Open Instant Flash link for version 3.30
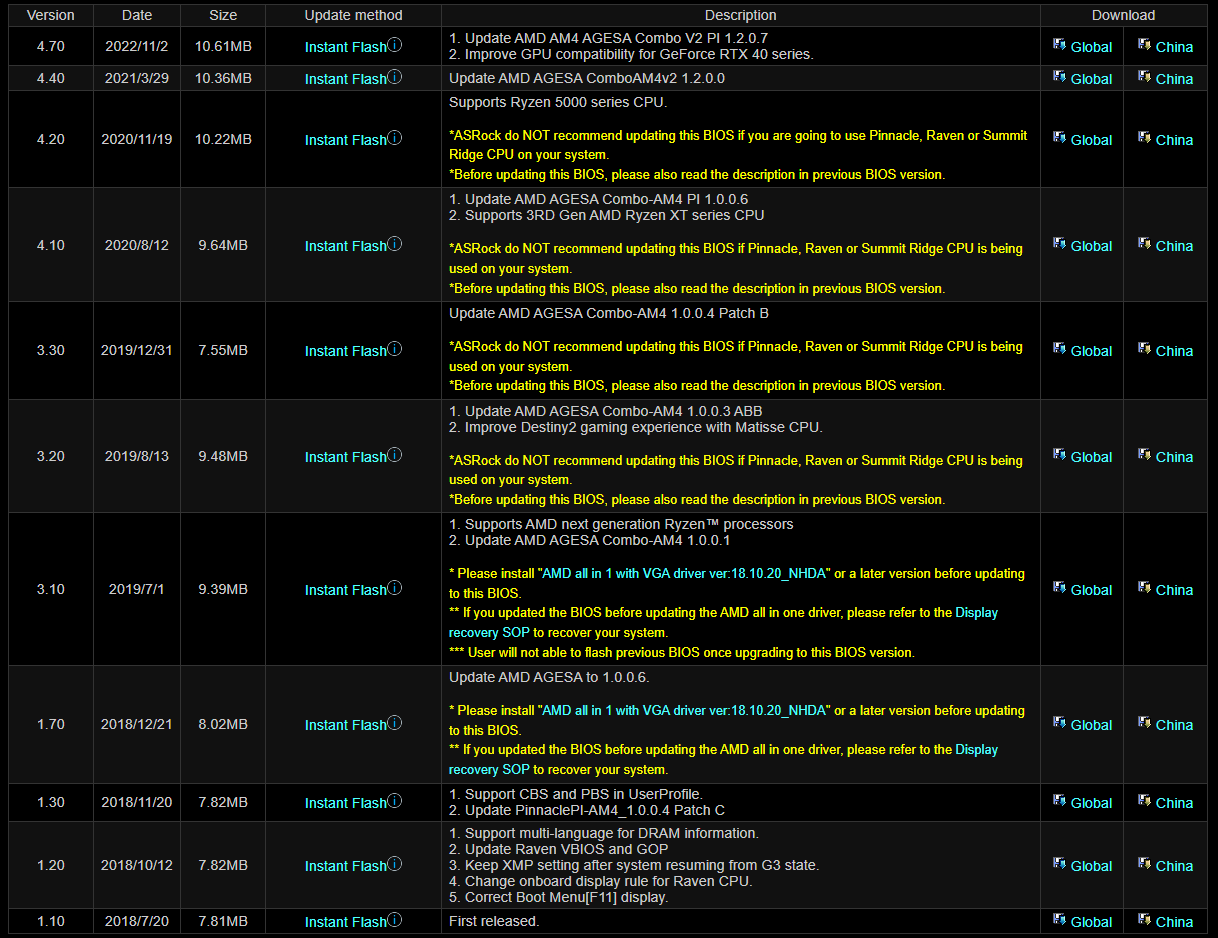The image size is (1218, 938). [x=345, y=351]
